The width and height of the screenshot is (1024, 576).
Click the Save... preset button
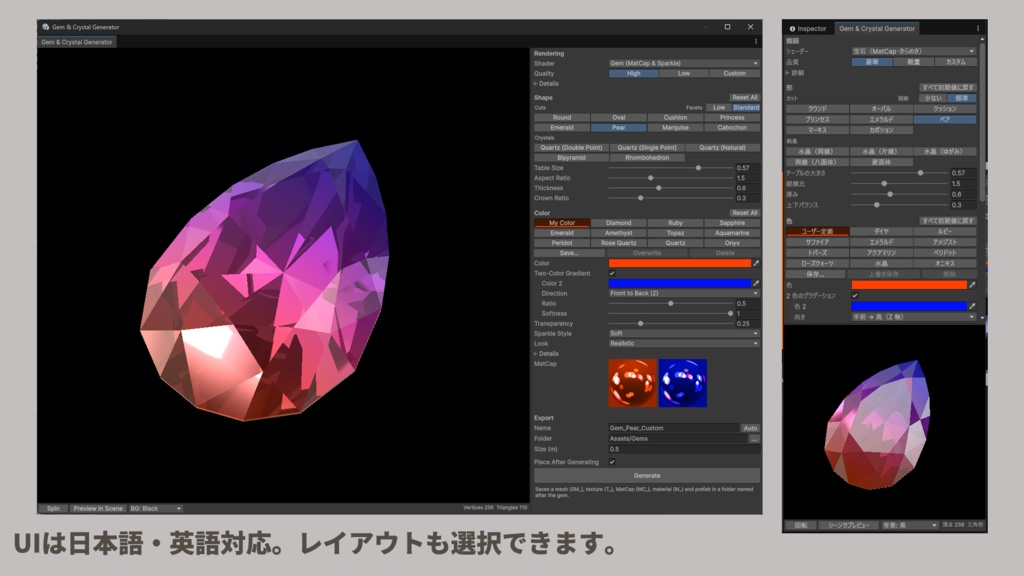click(x=569, y=253)
